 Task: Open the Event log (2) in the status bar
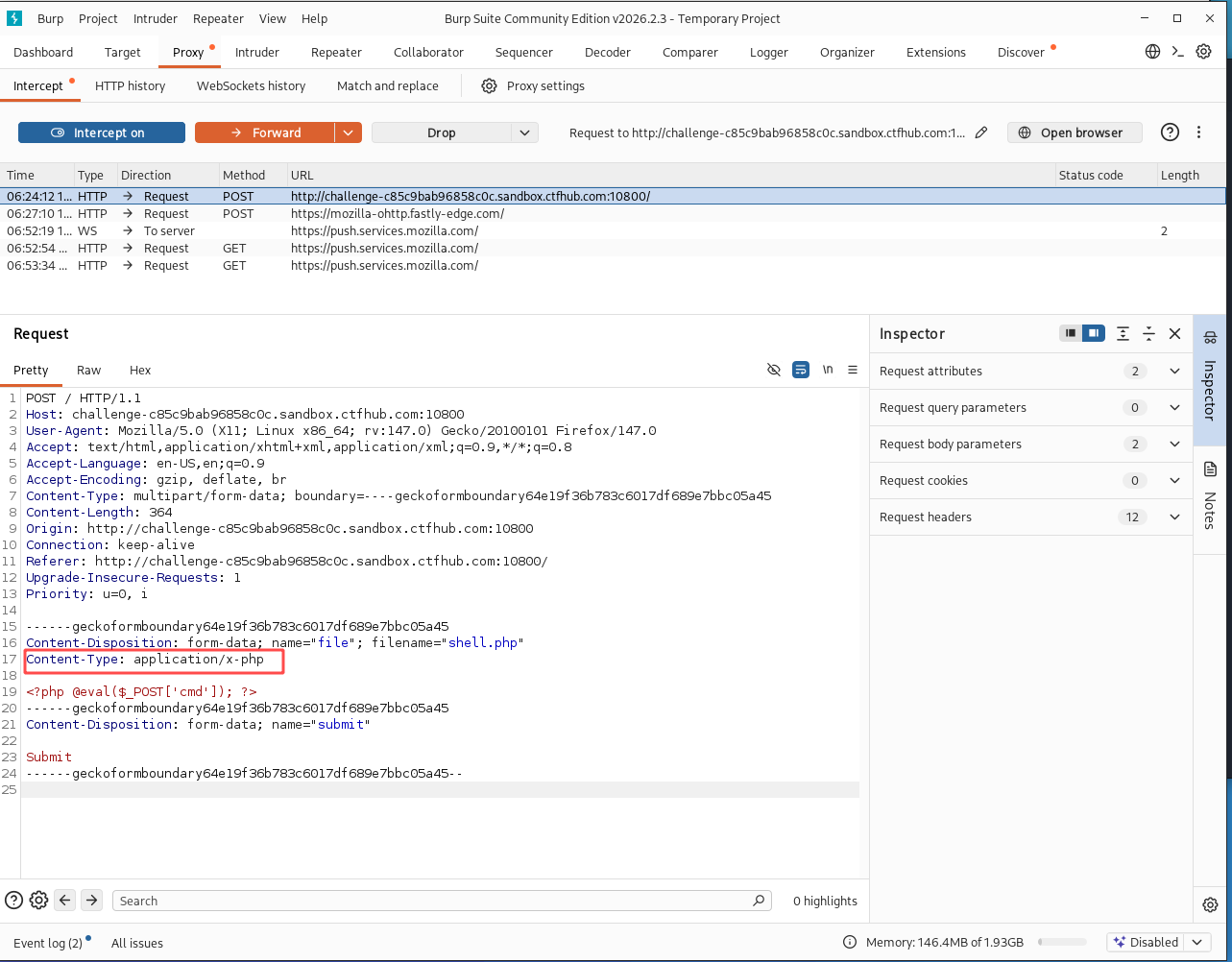(52, 942)
